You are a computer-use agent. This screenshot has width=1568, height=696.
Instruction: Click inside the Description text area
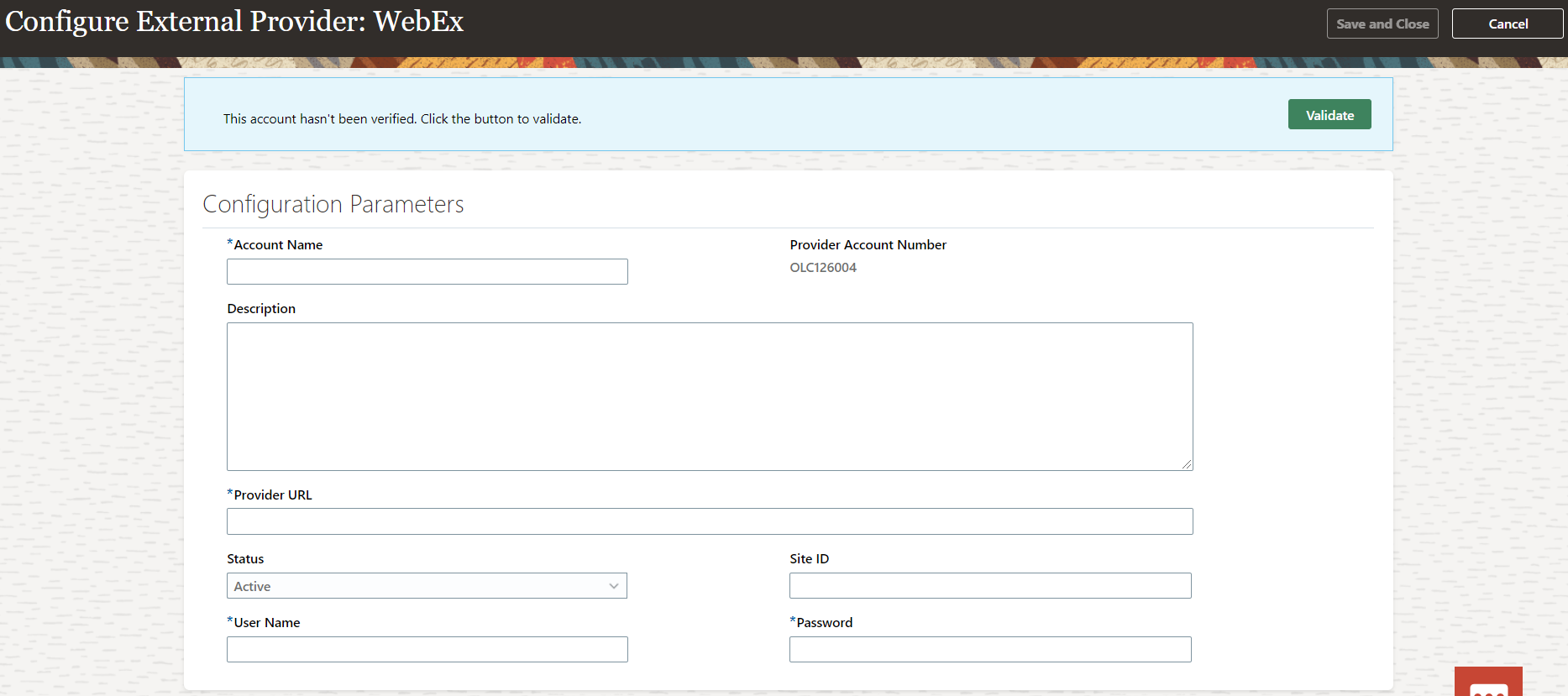coord(710,396)
